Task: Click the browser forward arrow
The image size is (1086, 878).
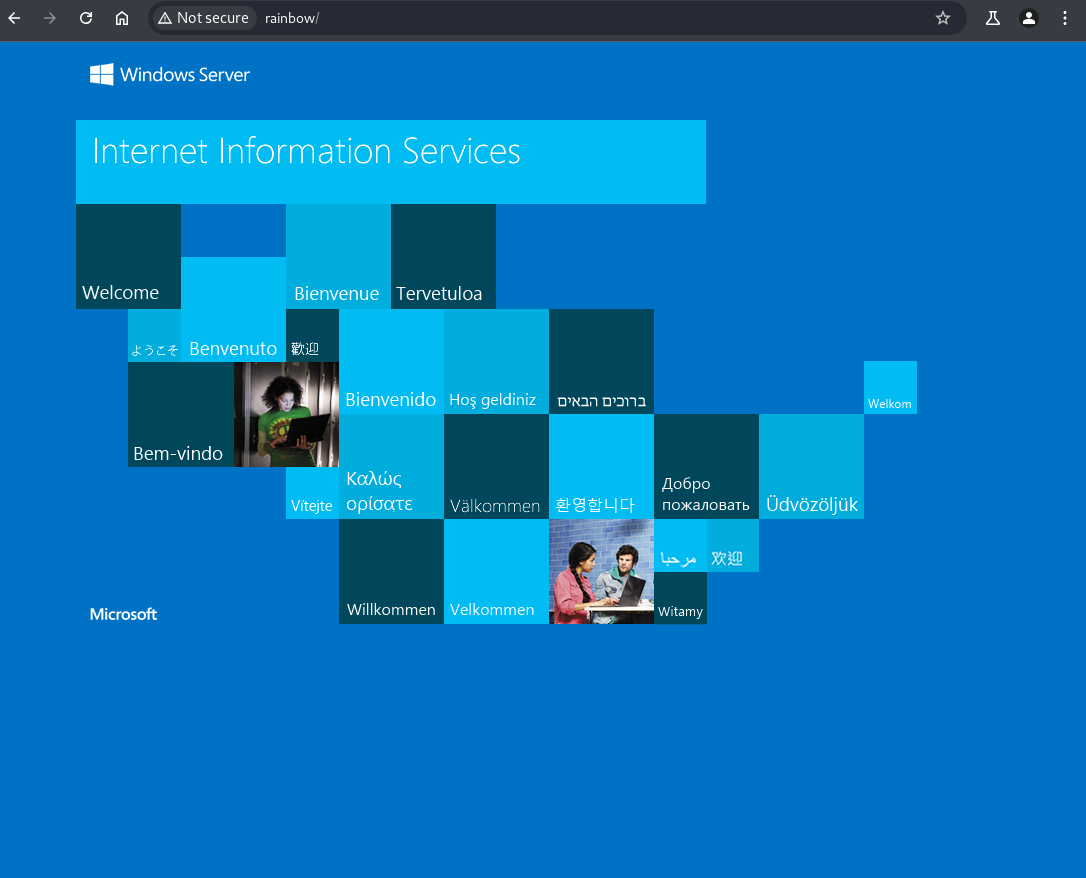Action: (50, 18)
